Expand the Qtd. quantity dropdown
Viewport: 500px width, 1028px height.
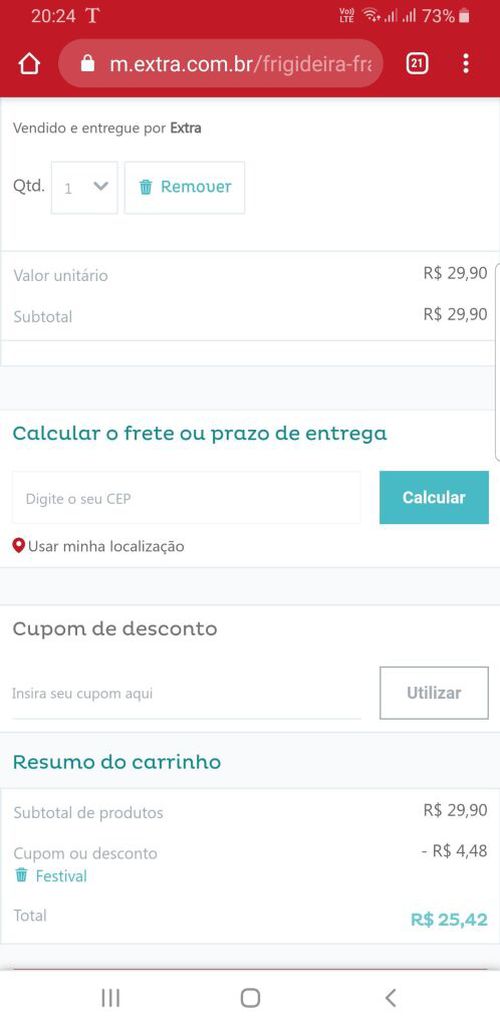85,188
